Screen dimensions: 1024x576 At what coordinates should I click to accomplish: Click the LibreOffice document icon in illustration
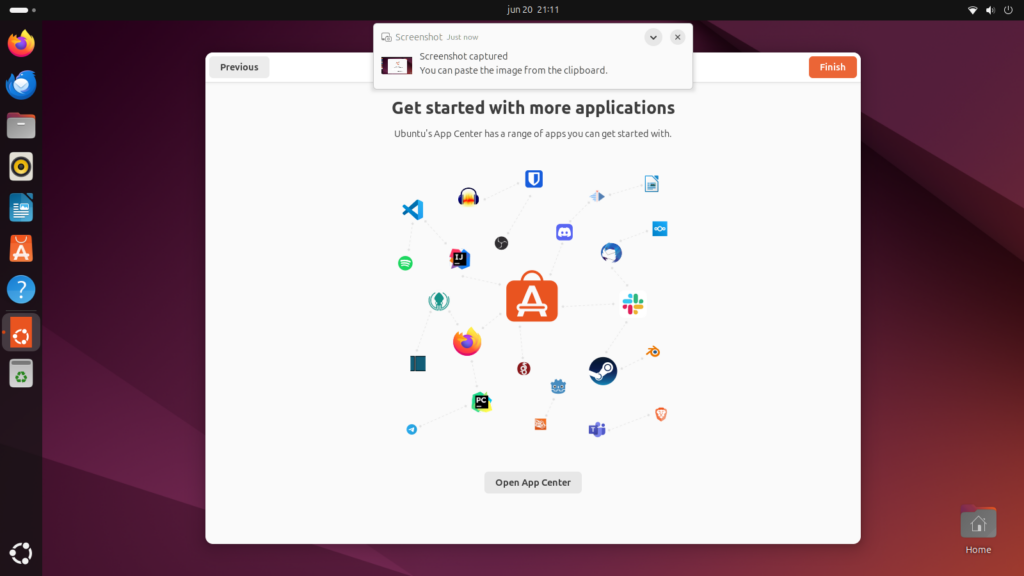point(651,184)
